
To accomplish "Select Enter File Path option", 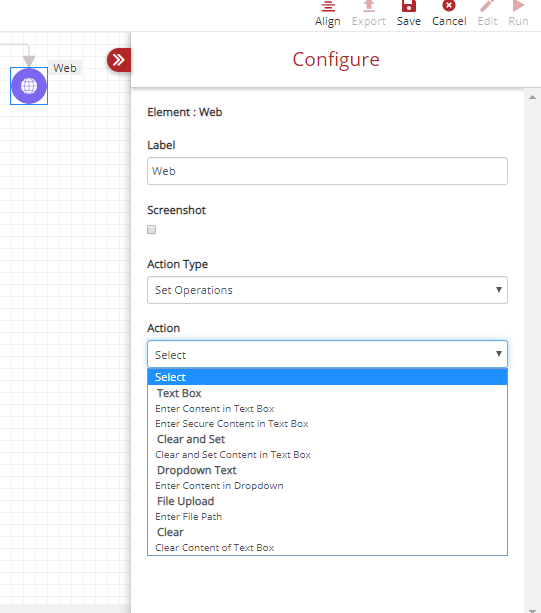I will click(188, 516).
